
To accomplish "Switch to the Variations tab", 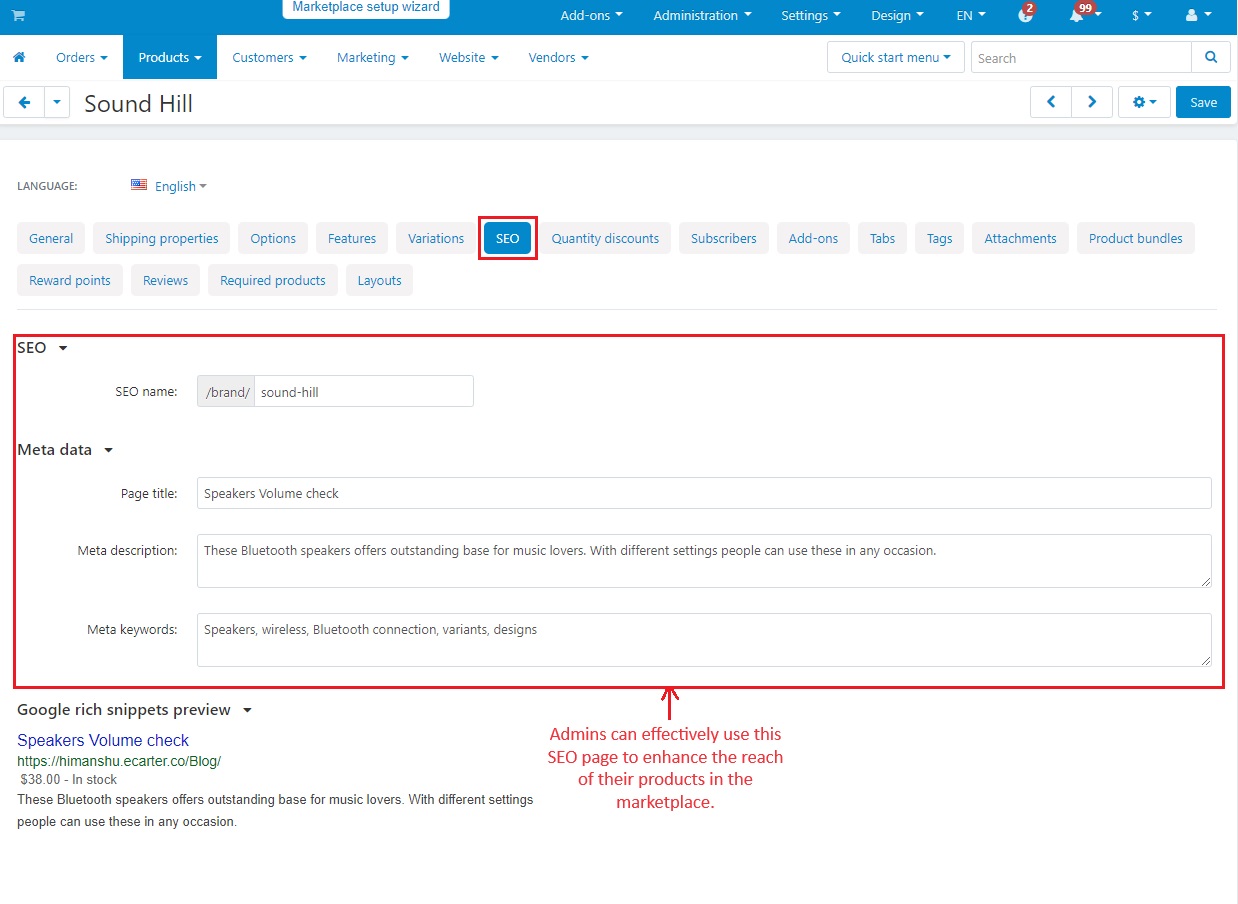I will [436, 238].
